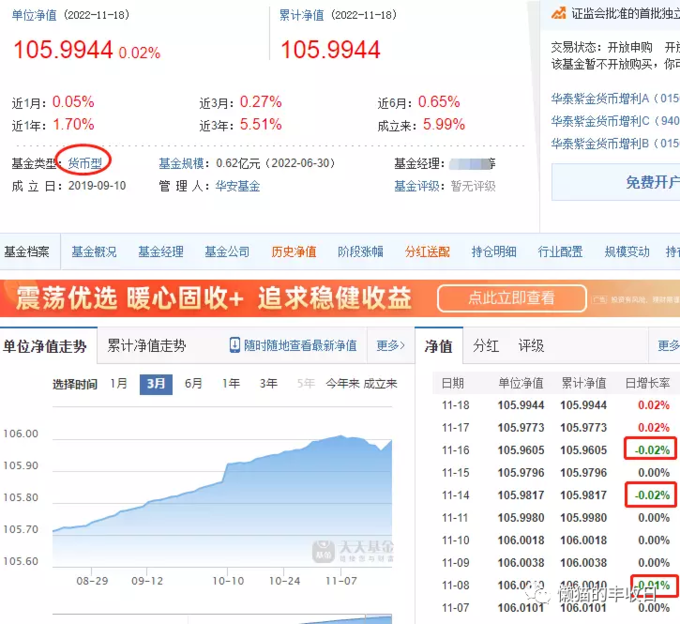680x624 pixels.
Task: Open the 阶段涨幅 tab
Action: pos(360,252)
